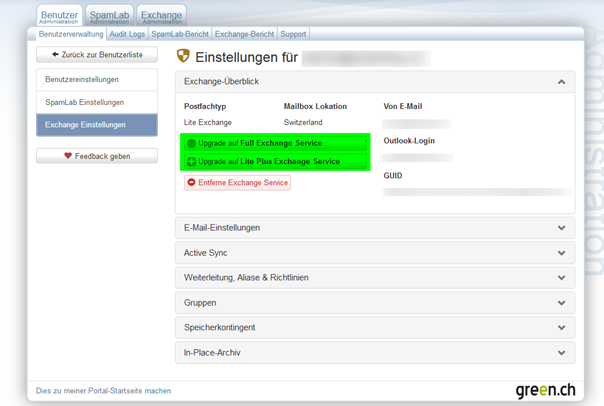Click the green.ch logo

[x=545, y=388]
